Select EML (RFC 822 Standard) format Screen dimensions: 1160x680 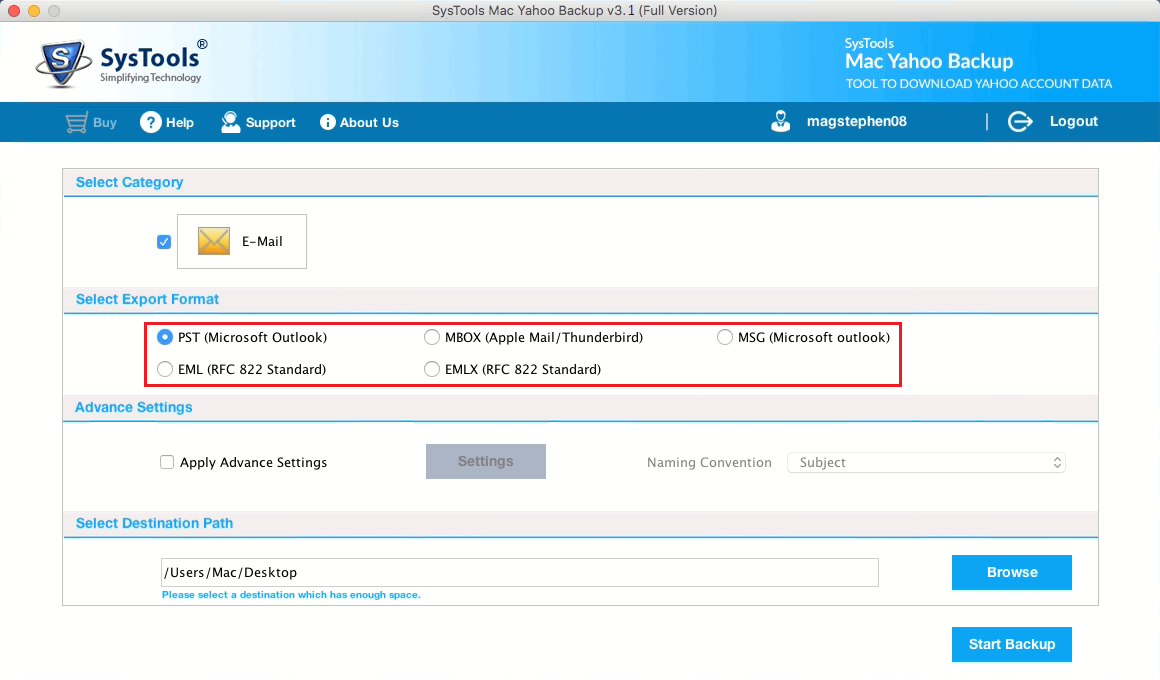pos(165,369)
